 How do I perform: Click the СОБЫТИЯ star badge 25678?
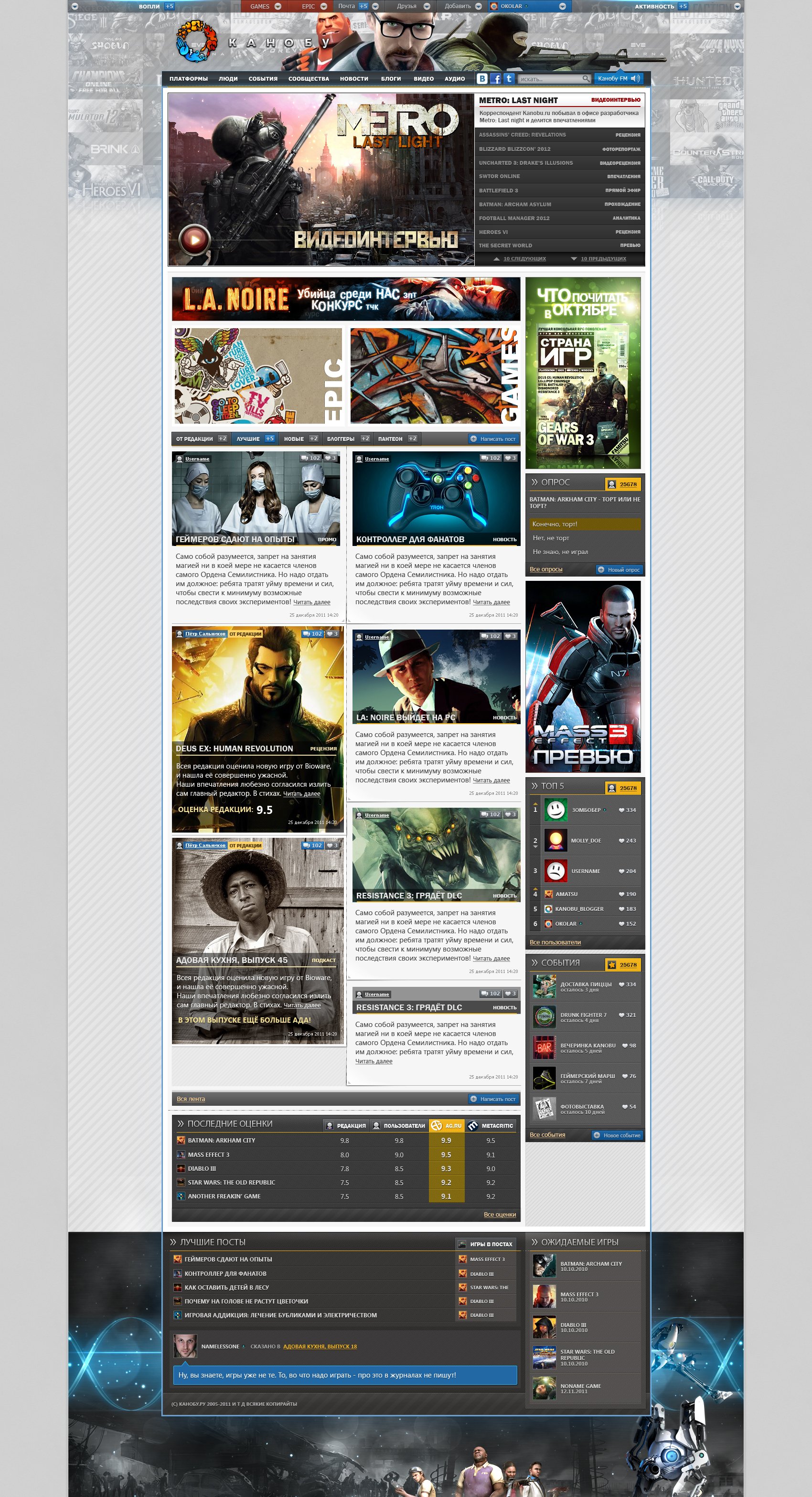623,965
